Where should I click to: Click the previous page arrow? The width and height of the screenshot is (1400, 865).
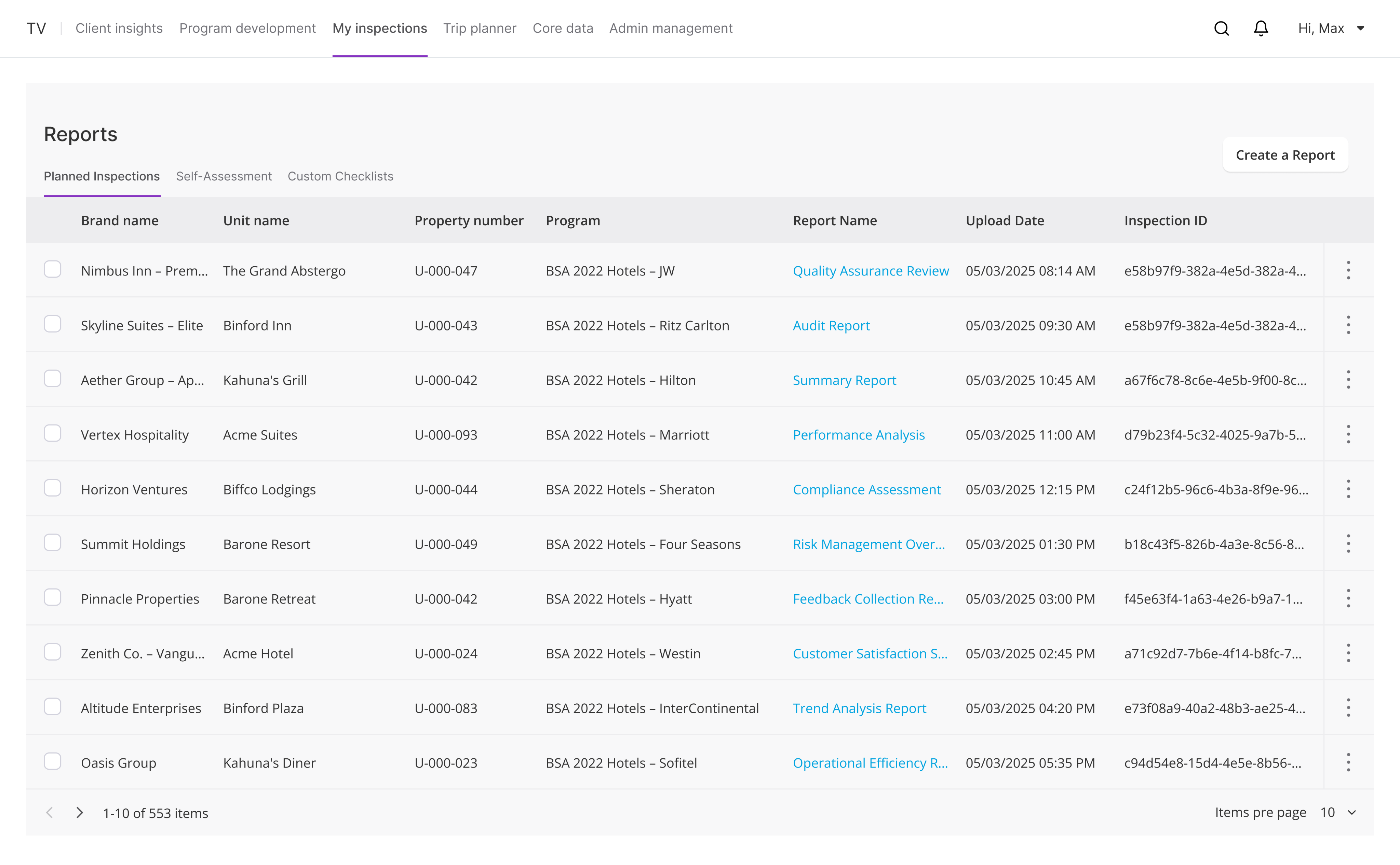click(x=50, y=812)
